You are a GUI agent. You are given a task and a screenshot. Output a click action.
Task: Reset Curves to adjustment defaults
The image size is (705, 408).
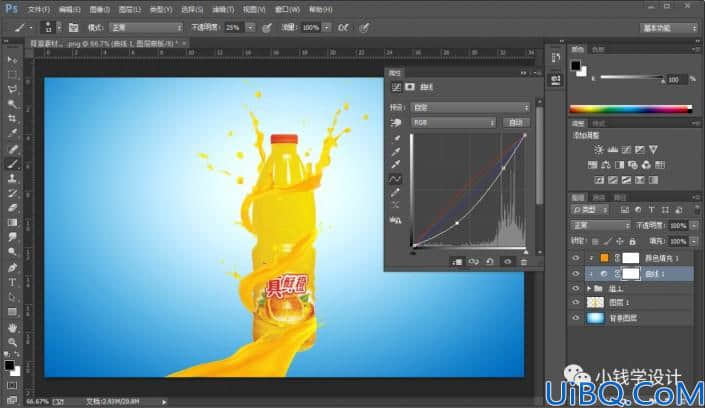tap(490, 262)
